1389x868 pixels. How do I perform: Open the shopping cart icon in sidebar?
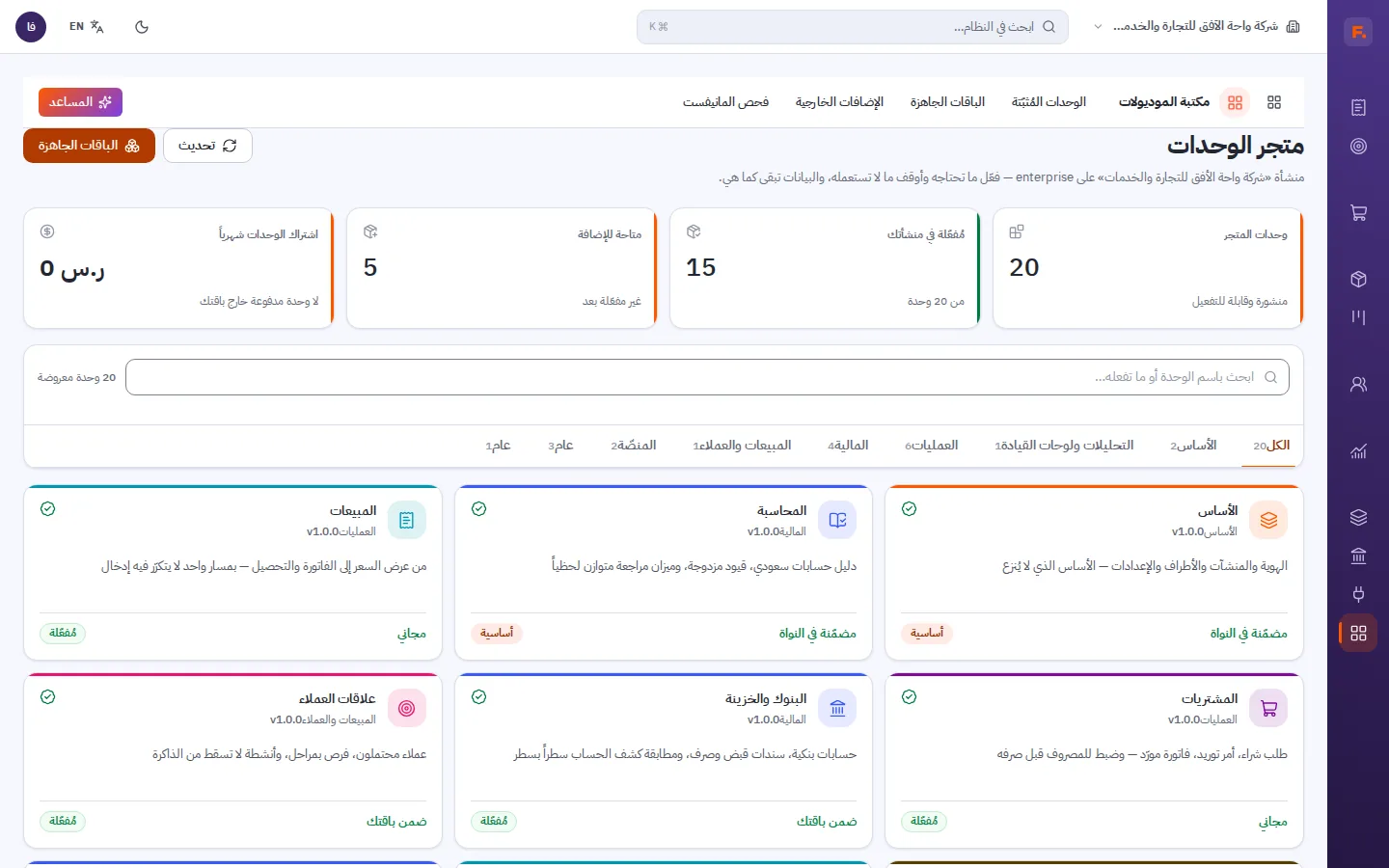pyautogui.click(x=1358, y=213)
